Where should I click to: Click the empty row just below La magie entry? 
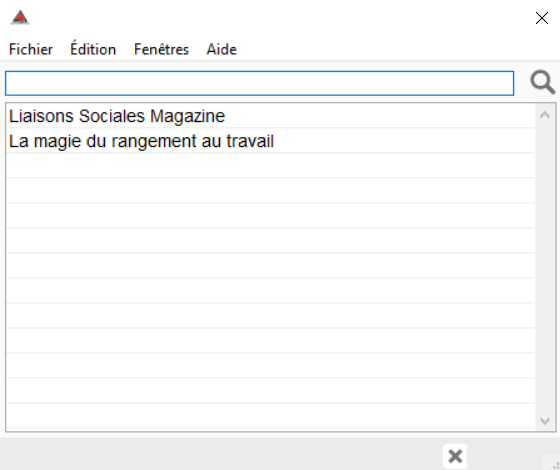(x=270, y=165)
